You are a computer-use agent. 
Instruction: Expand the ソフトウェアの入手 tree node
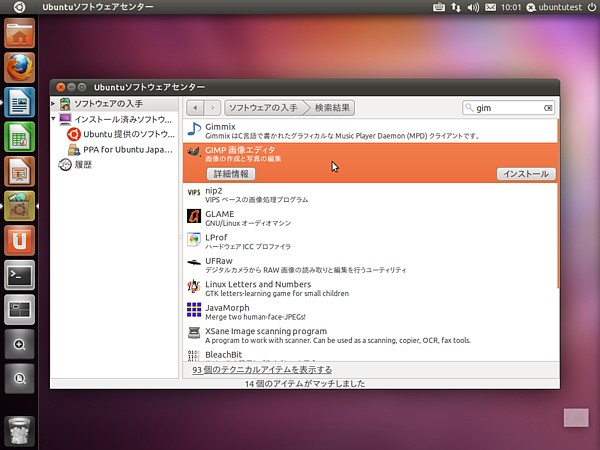pyautogui.click(x=53, y=104)
